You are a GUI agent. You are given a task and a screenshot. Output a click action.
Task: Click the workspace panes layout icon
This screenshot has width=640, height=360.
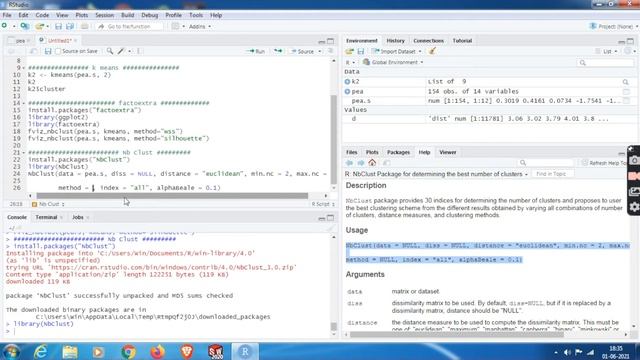pyautogui.click(x=175, y=26)
